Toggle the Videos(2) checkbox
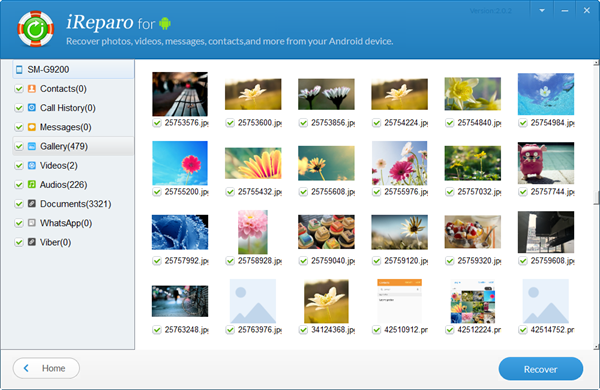This screenshot has height=390, width=600. point(19,165)
